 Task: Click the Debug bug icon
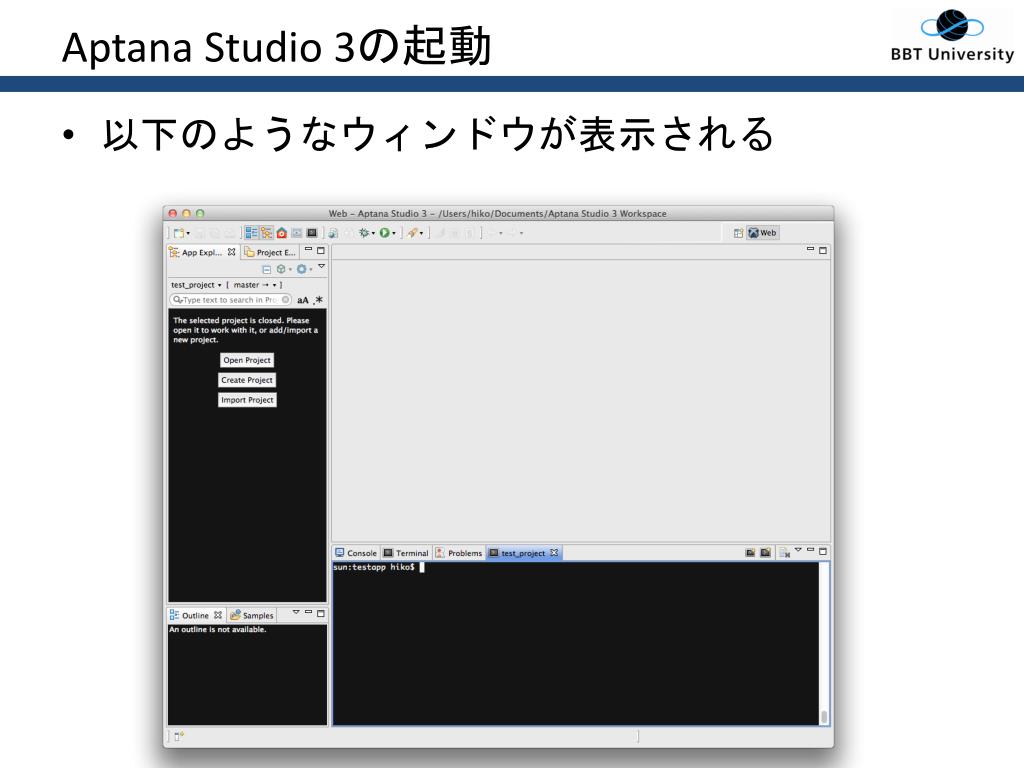[364, 233]
